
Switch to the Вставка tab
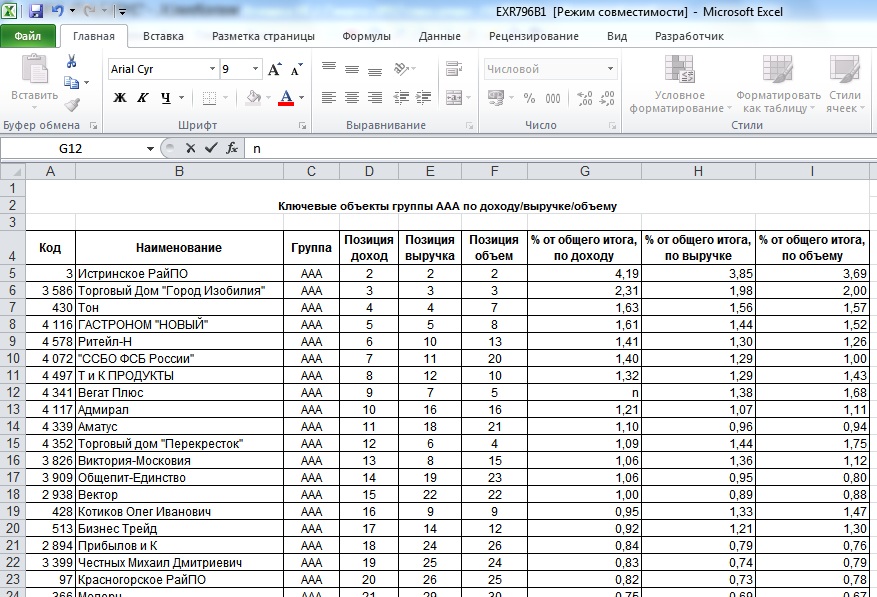pos(163,36)
